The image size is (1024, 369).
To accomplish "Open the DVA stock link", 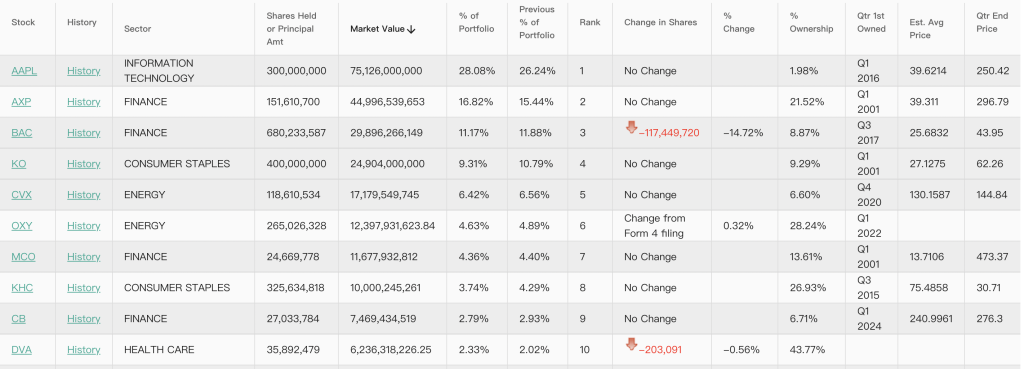I will pyautogui.click(x=22, y=350).
